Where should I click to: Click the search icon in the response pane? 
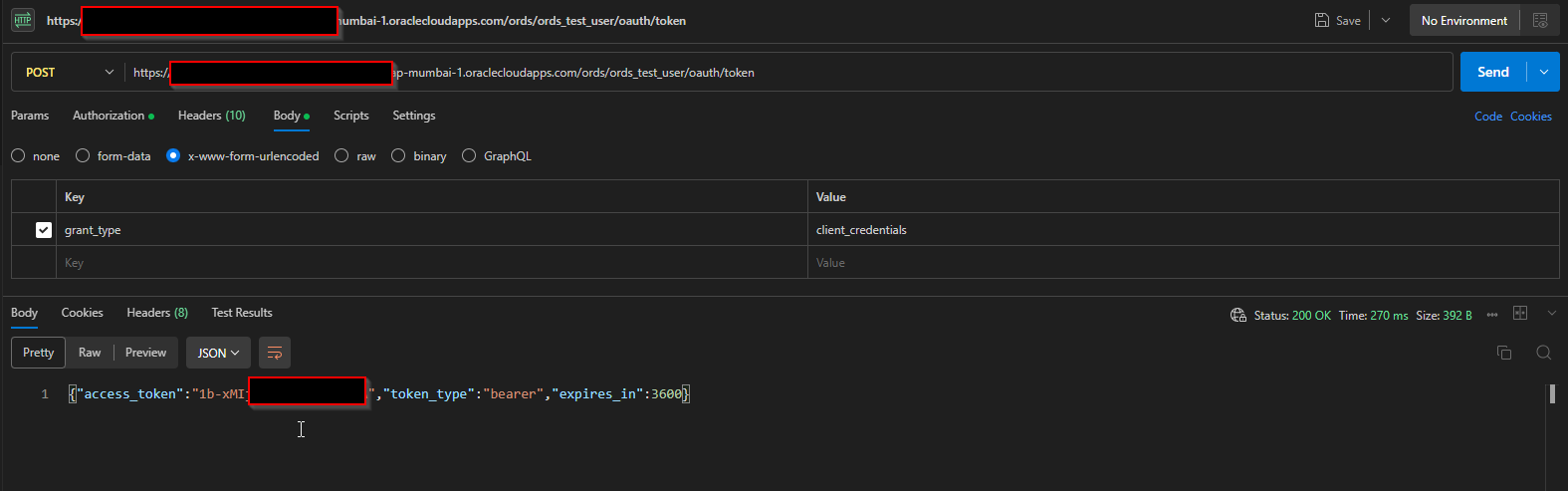[1543, 353]
